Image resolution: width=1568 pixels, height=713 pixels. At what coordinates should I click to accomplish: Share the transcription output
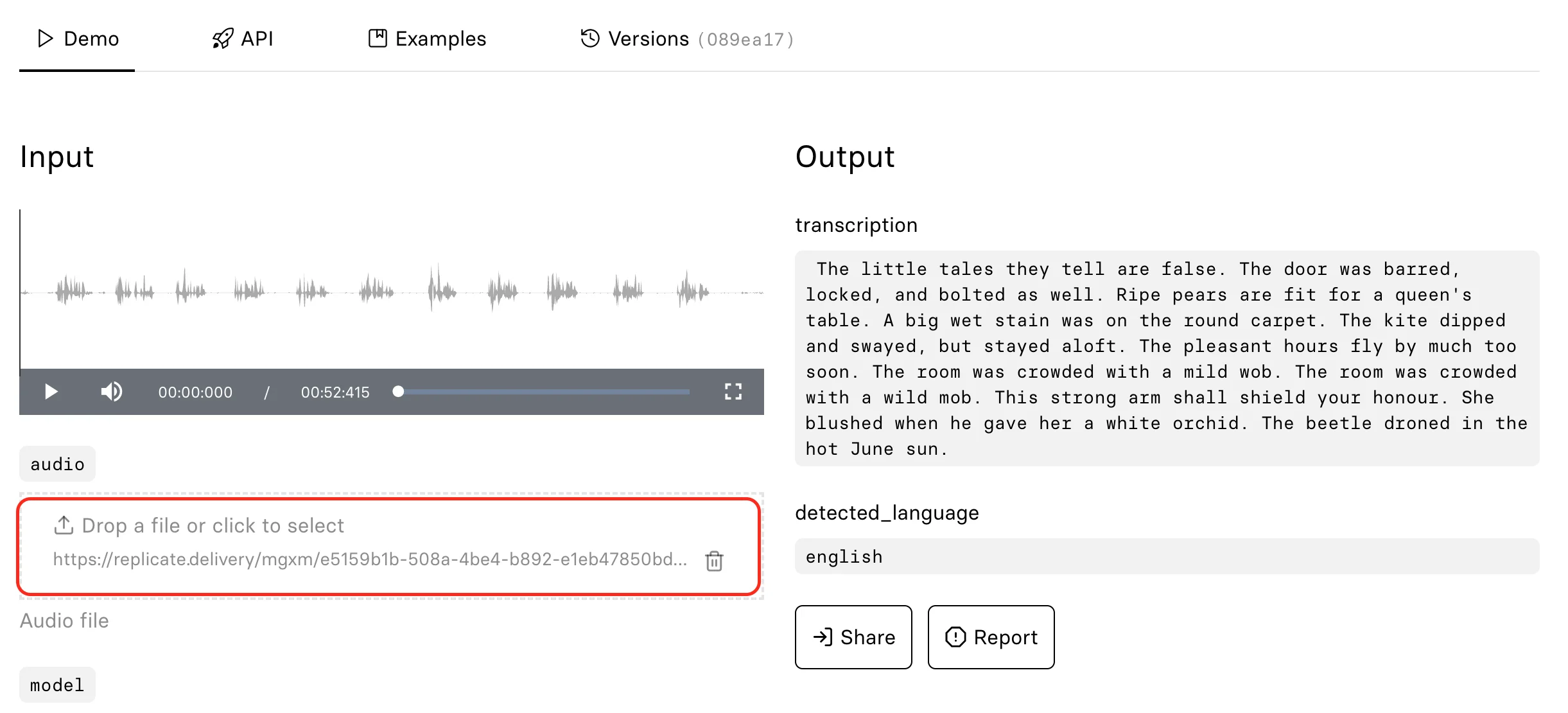tap(853, 637)
